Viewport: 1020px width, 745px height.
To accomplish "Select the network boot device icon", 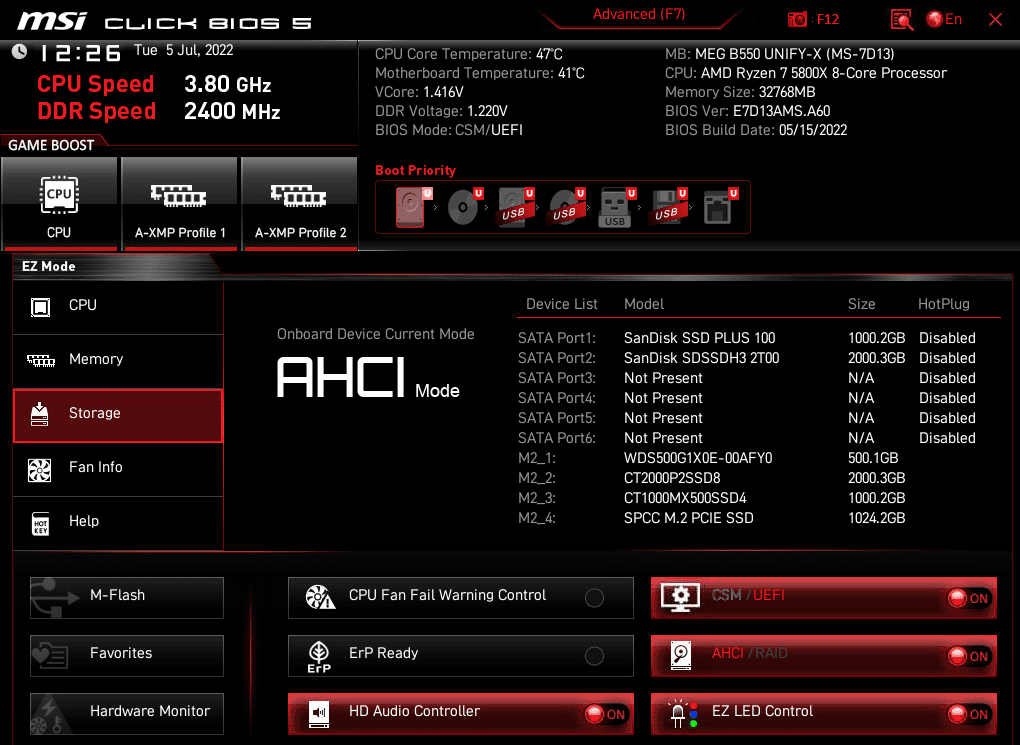I will [x=720, y=207].
